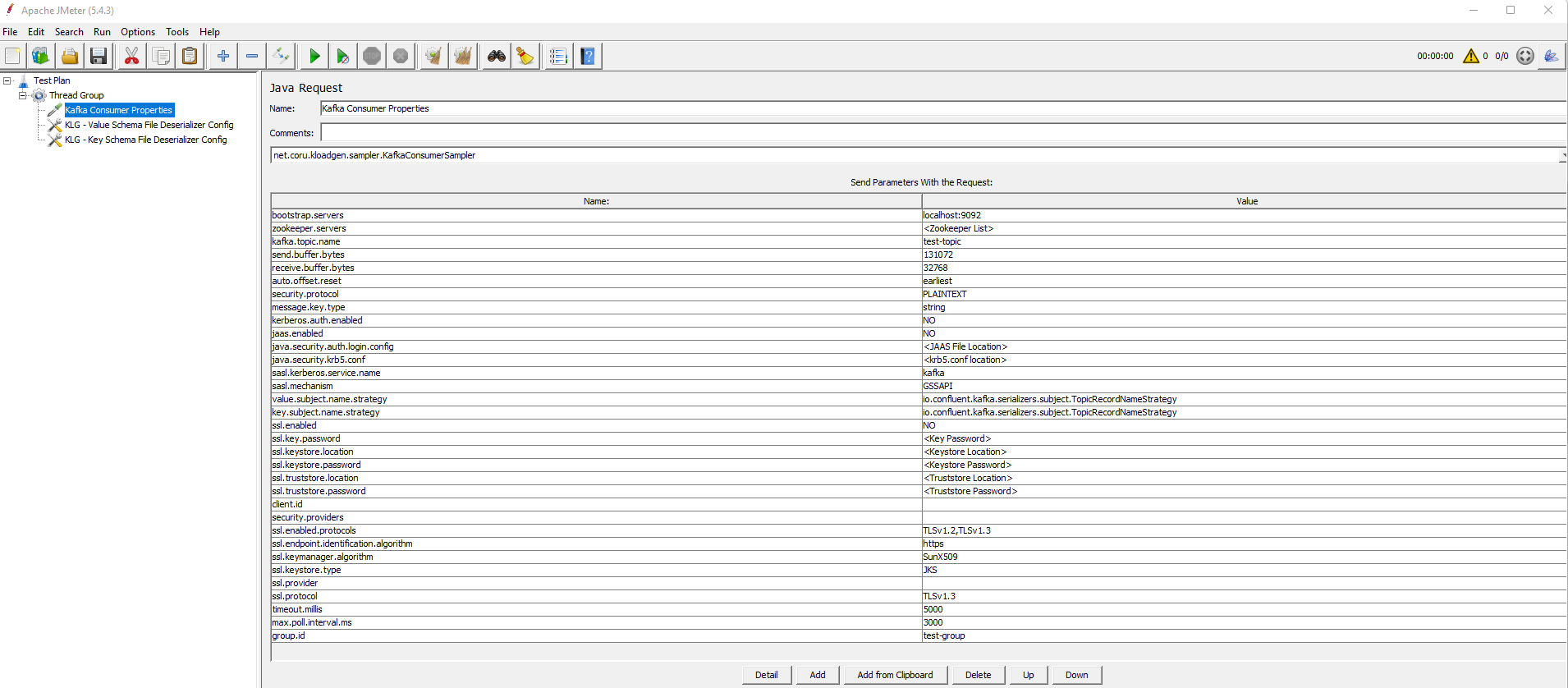The image size is (1568, 688).
Task: Open the Tools menu
Action: pos(177,32)
